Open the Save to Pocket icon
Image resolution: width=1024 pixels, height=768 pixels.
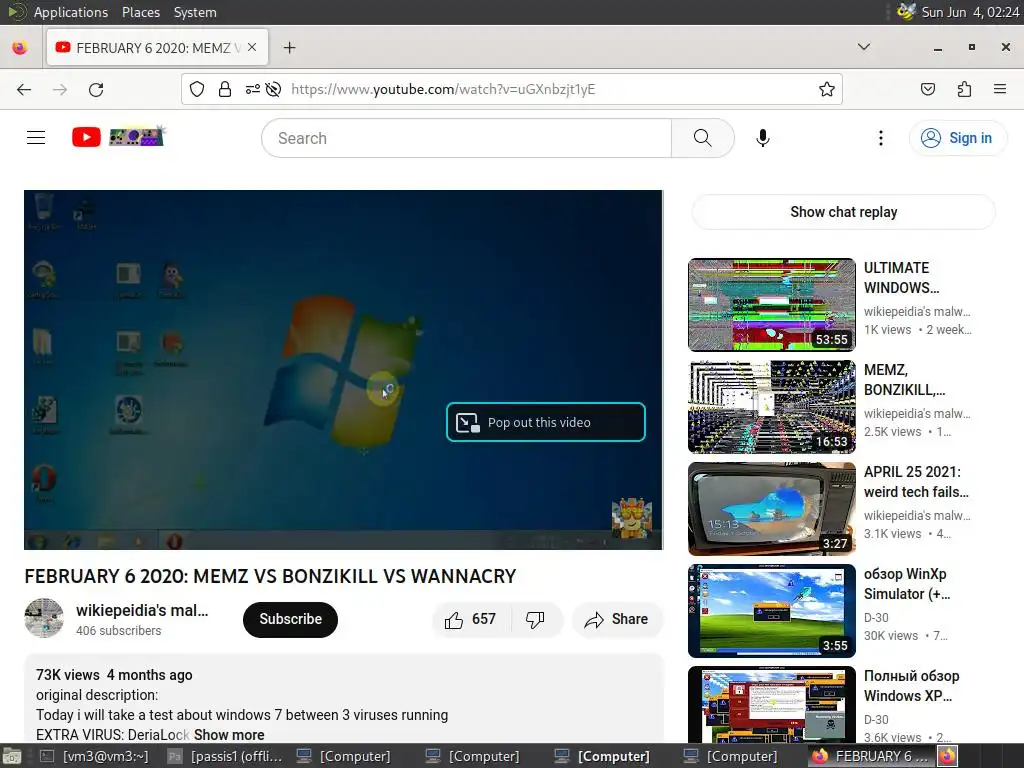[x=927, y=89]
